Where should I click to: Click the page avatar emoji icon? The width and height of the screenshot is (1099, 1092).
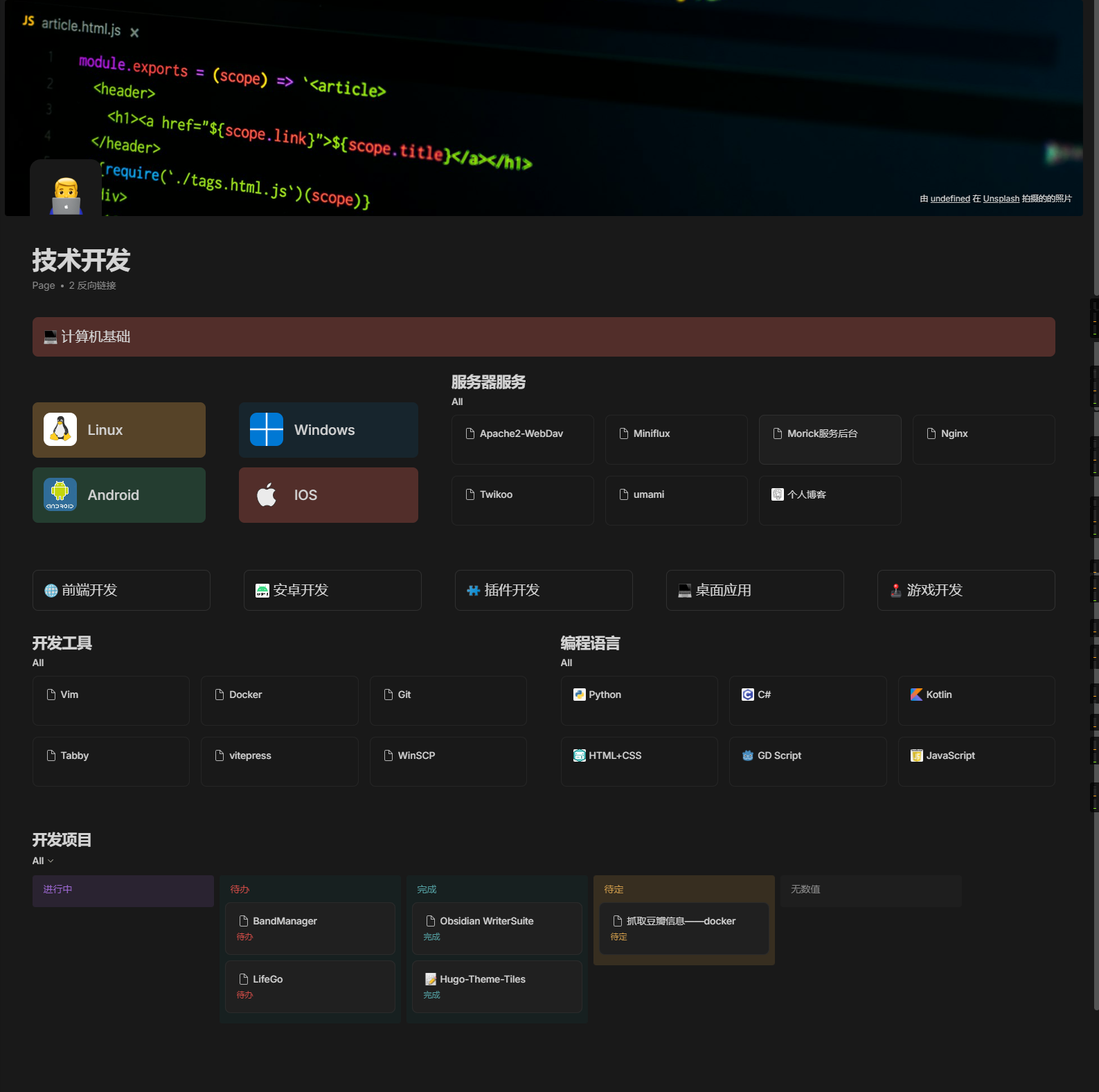[x=66, y=195]
